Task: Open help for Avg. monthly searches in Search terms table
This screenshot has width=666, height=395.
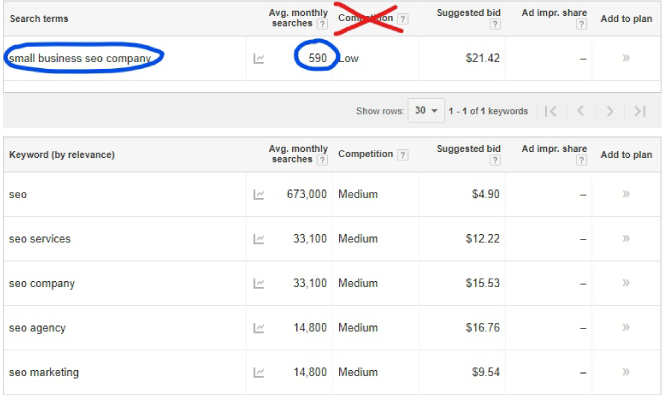Action: tap(322, 24)
